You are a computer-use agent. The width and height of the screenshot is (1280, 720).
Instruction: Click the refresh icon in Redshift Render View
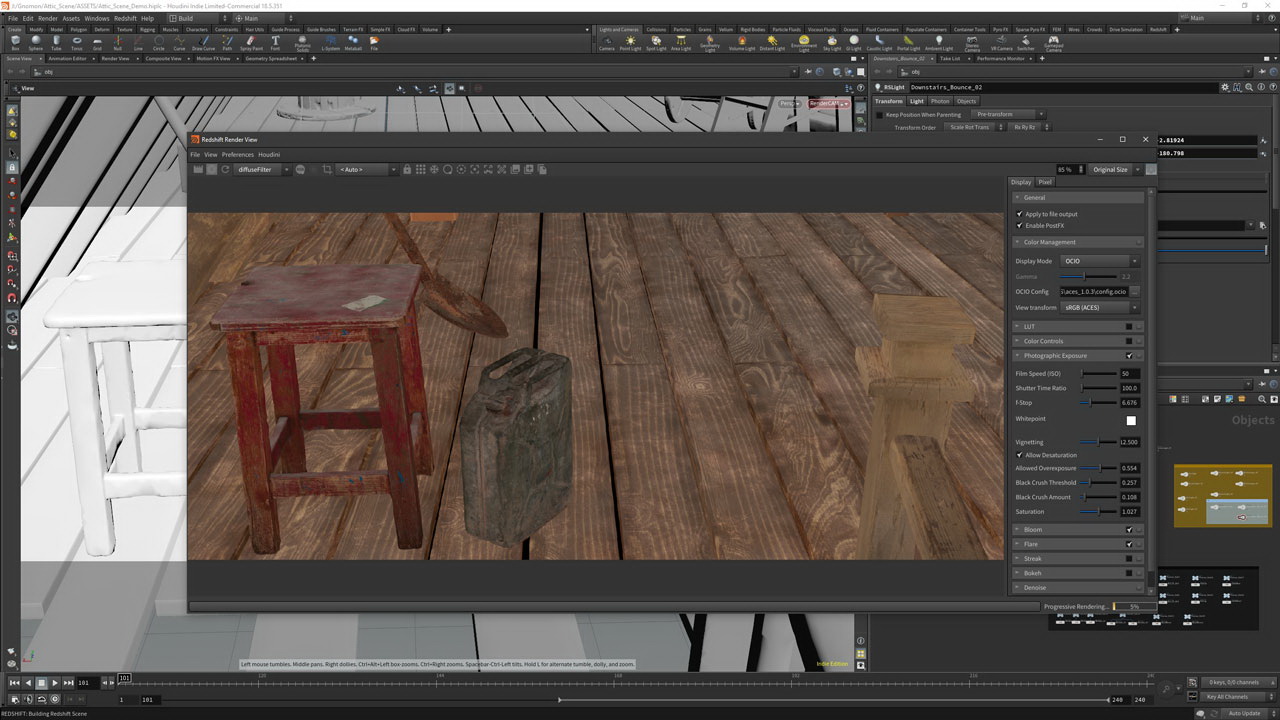click(x=226, y=169)
